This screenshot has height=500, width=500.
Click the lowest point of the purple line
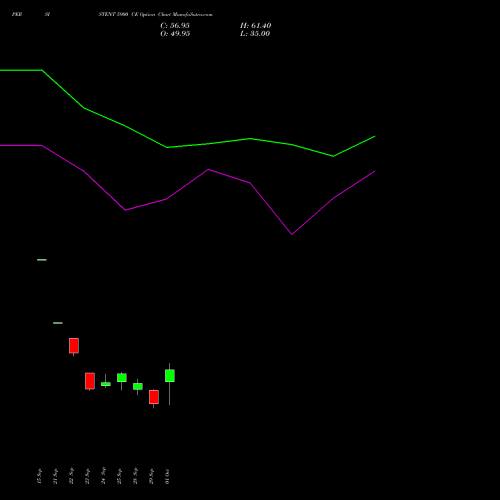click(292, 234)
